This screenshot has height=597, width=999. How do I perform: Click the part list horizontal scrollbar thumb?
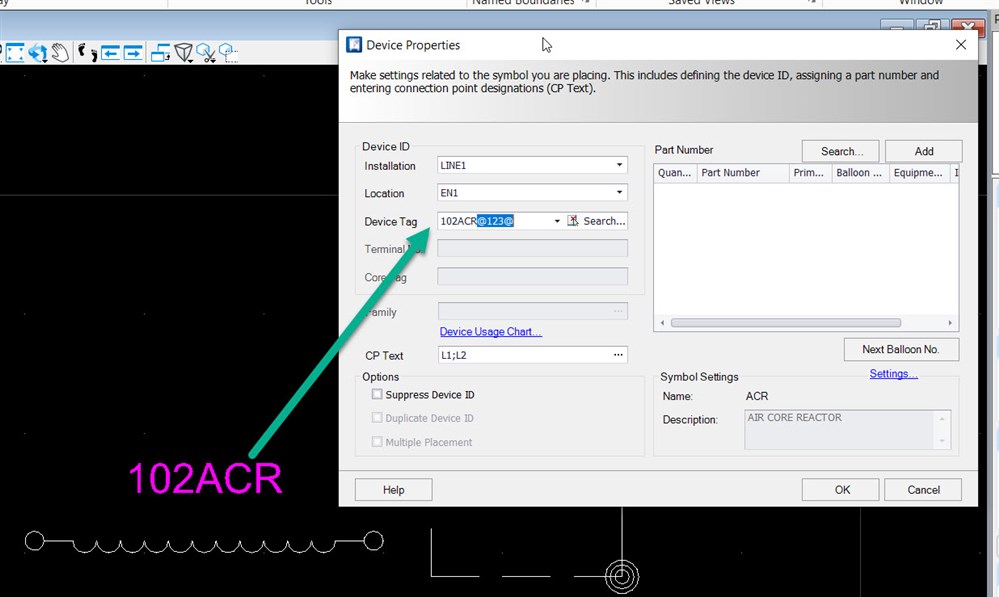(786, 323)
